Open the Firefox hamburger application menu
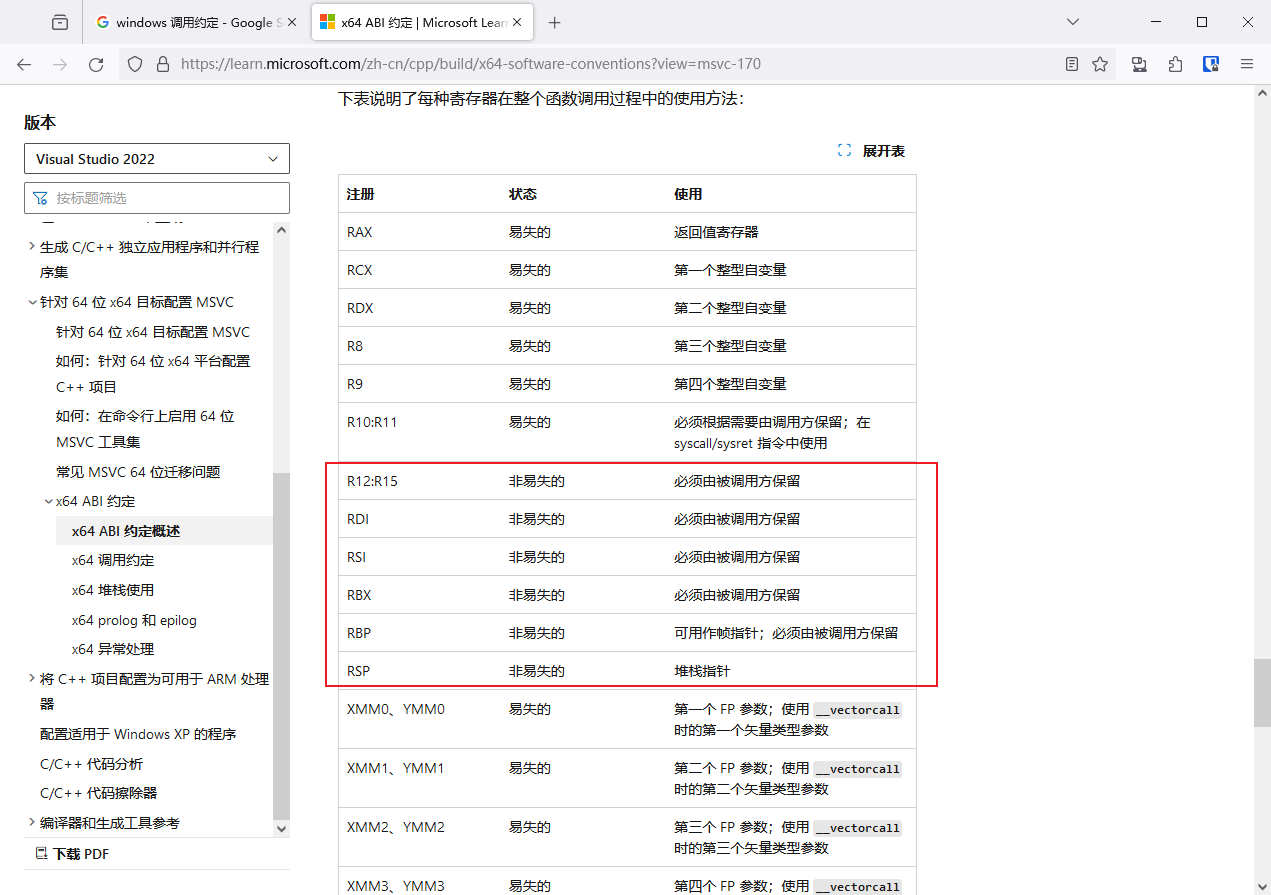 pos(1247,64)
